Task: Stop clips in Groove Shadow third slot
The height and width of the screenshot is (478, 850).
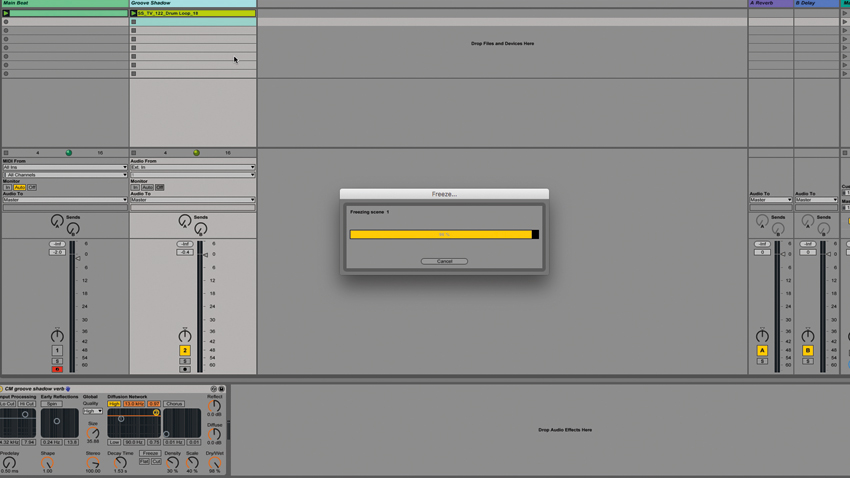Action: pos(133,30)
